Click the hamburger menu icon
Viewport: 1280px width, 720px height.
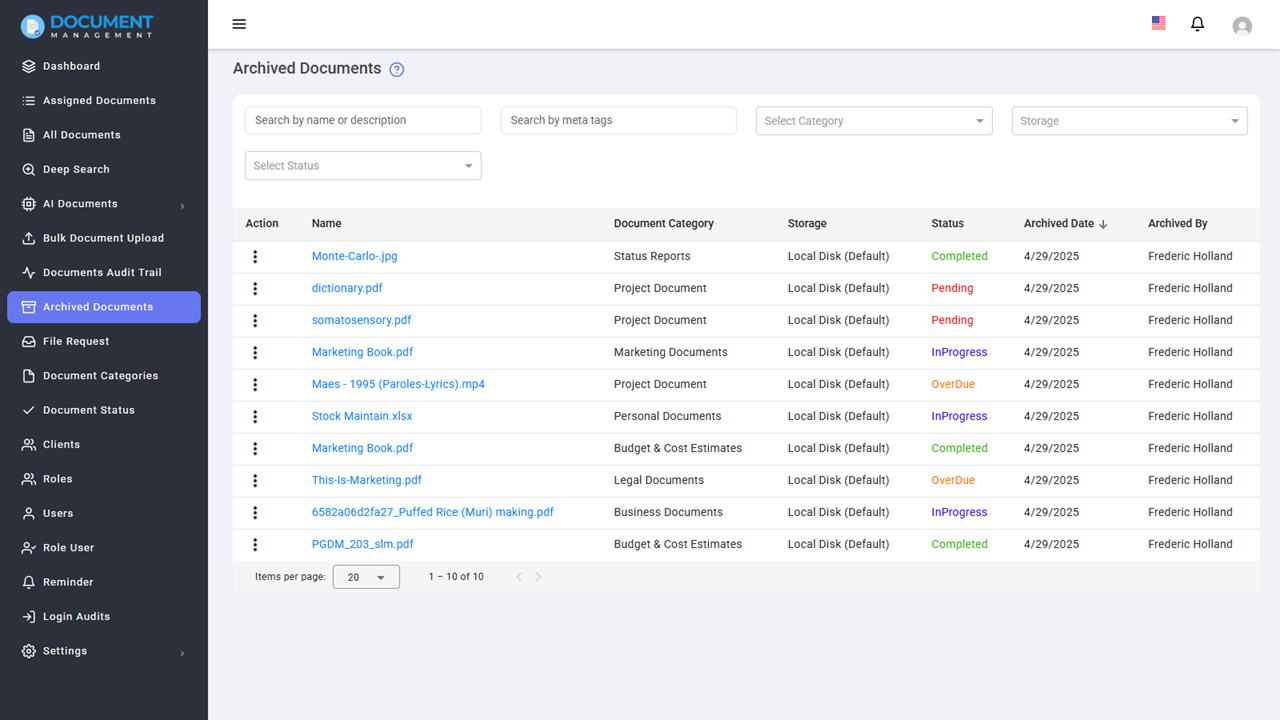click(239, 24)
